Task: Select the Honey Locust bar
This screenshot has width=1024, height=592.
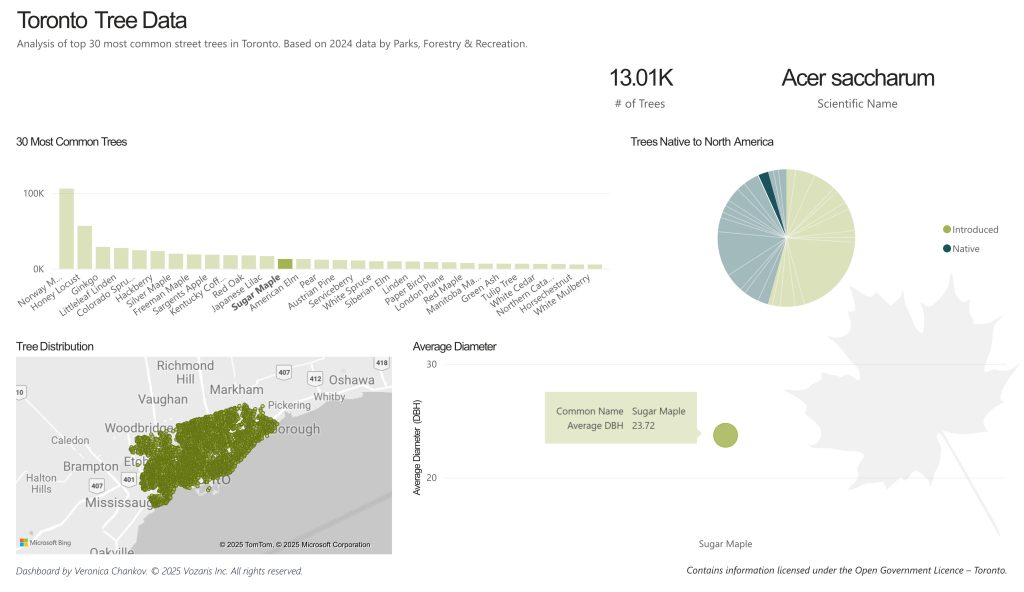Action: point(85,247)
